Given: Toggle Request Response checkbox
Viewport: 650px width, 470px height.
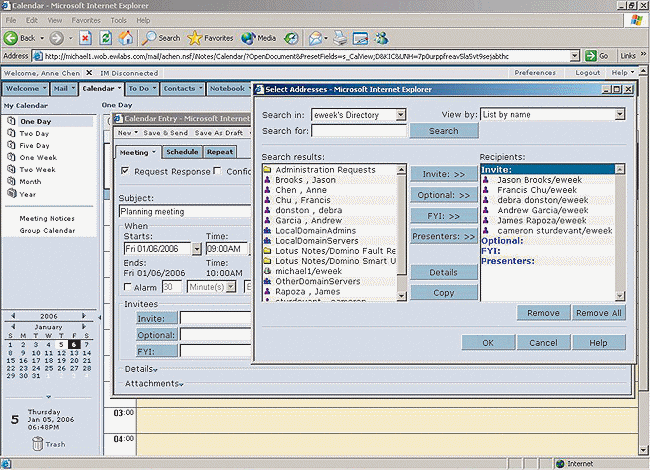Looking at the screenshot, I should pyautogui.click(x=125, y=171).
